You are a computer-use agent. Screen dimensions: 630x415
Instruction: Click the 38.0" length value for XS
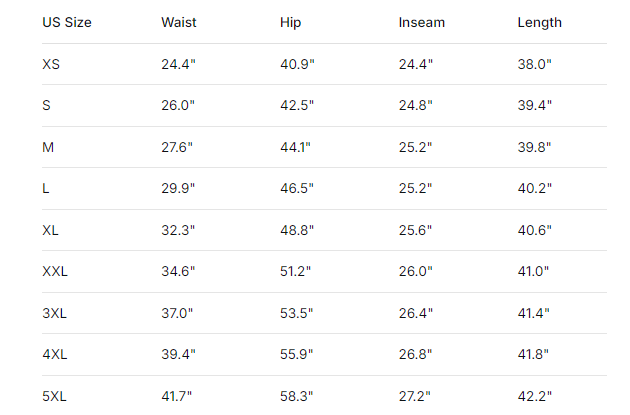534,64
